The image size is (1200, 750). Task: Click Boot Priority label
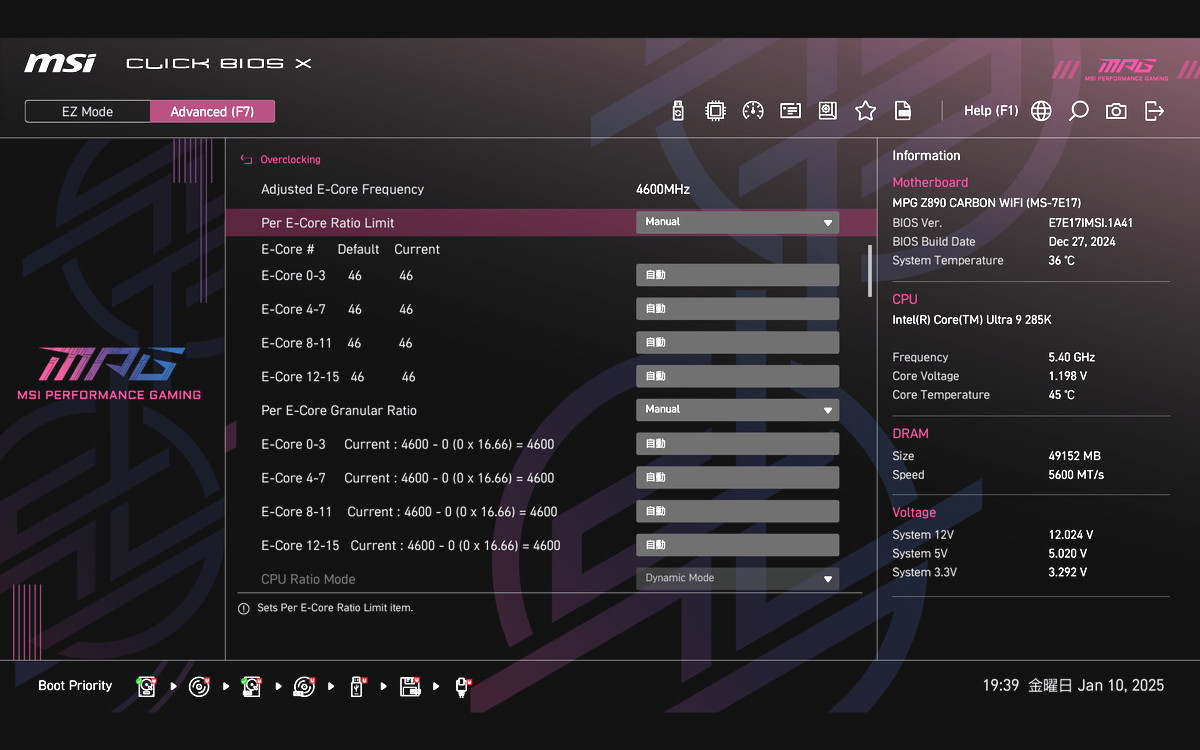75,686
